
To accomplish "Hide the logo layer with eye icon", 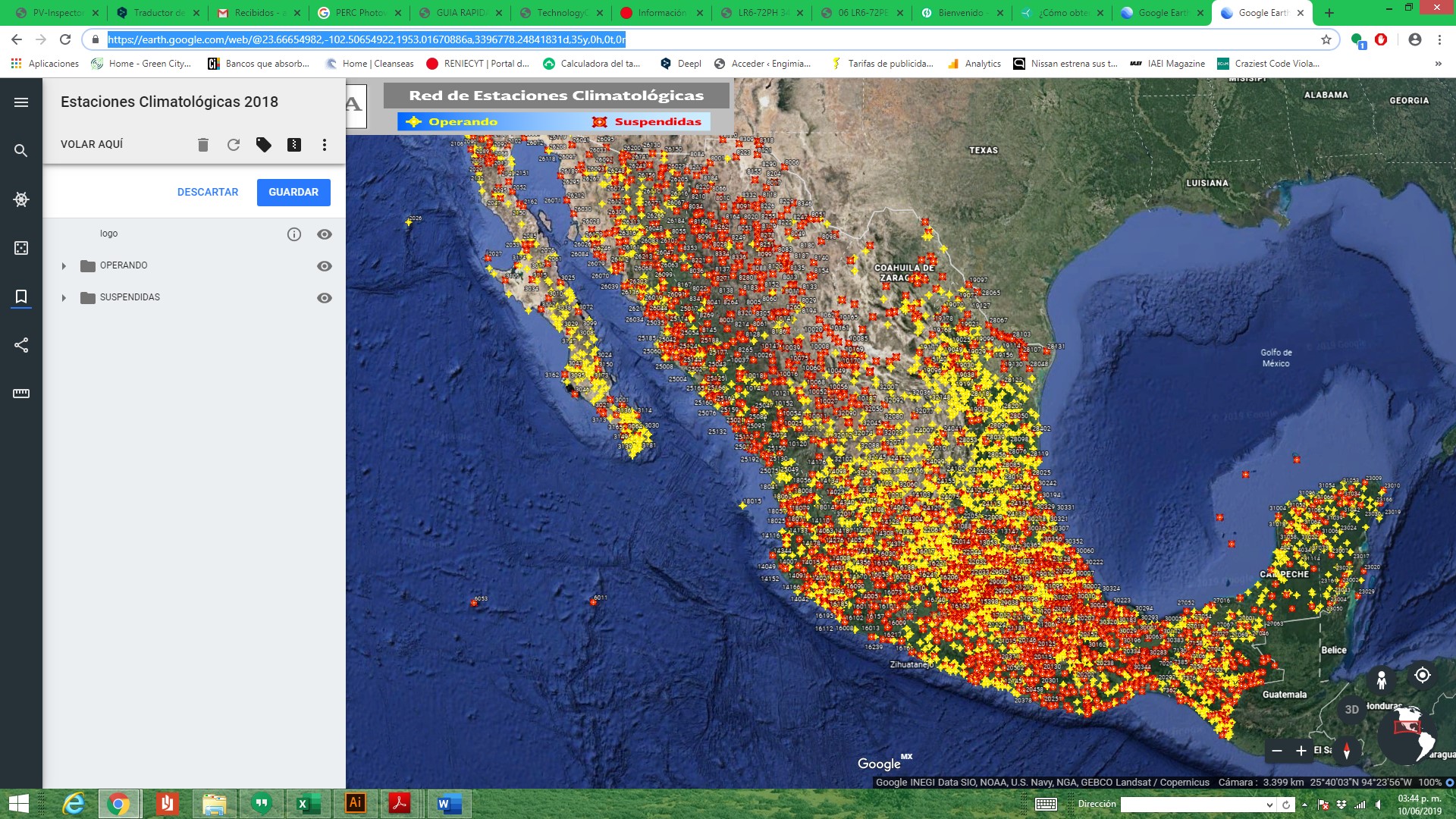I will click(325, 234).
